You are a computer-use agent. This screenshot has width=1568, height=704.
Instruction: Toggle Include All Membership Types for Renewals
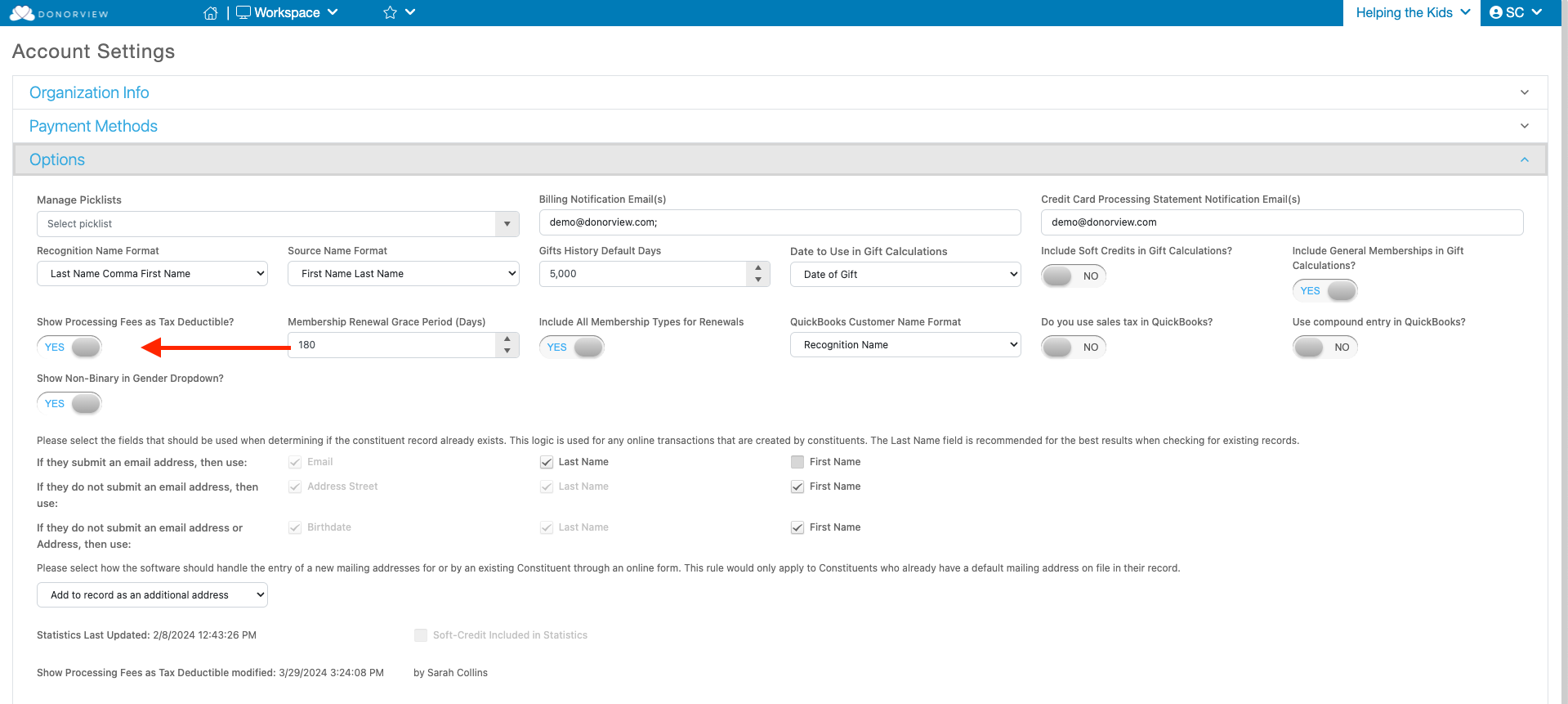click(x=572, y=348)
